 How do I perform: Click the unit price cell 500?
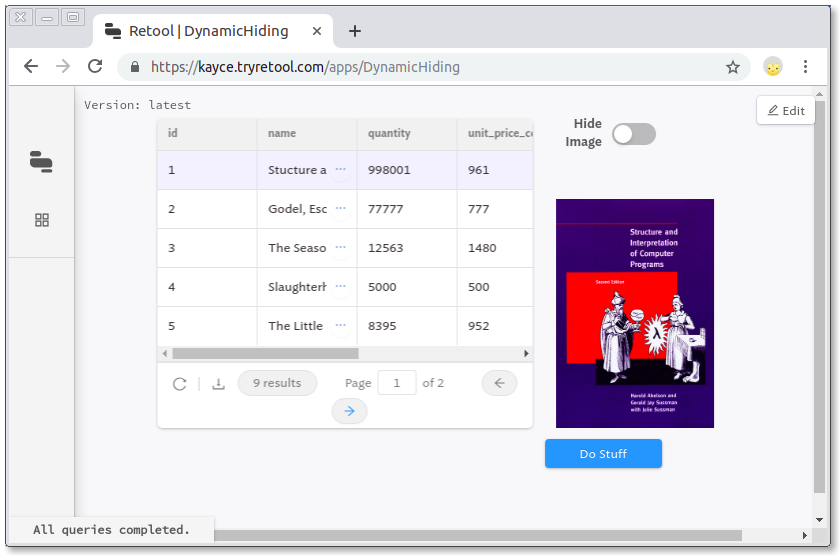pos(495,287)
